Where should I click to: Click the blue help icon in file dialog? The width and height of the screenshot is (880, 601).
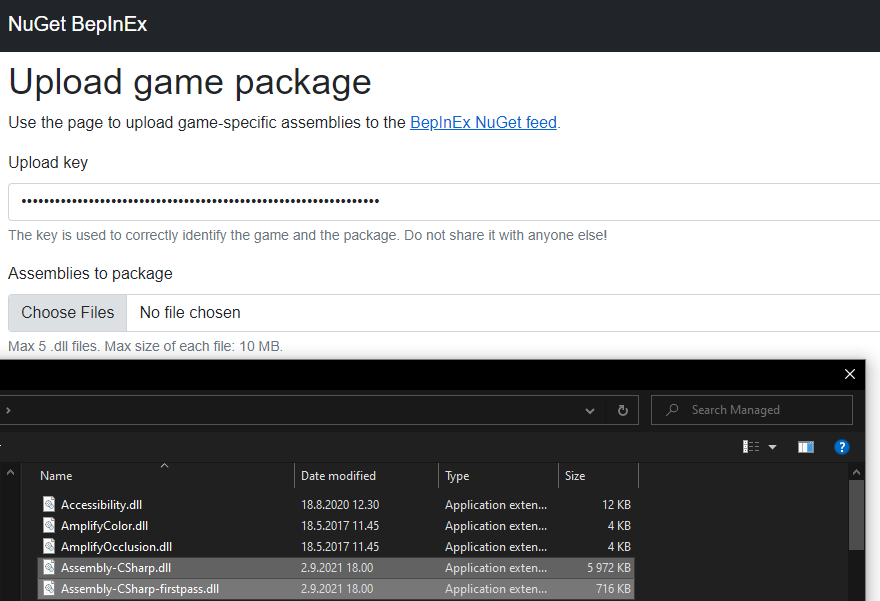pyautogui.click(x=842, y=447)
